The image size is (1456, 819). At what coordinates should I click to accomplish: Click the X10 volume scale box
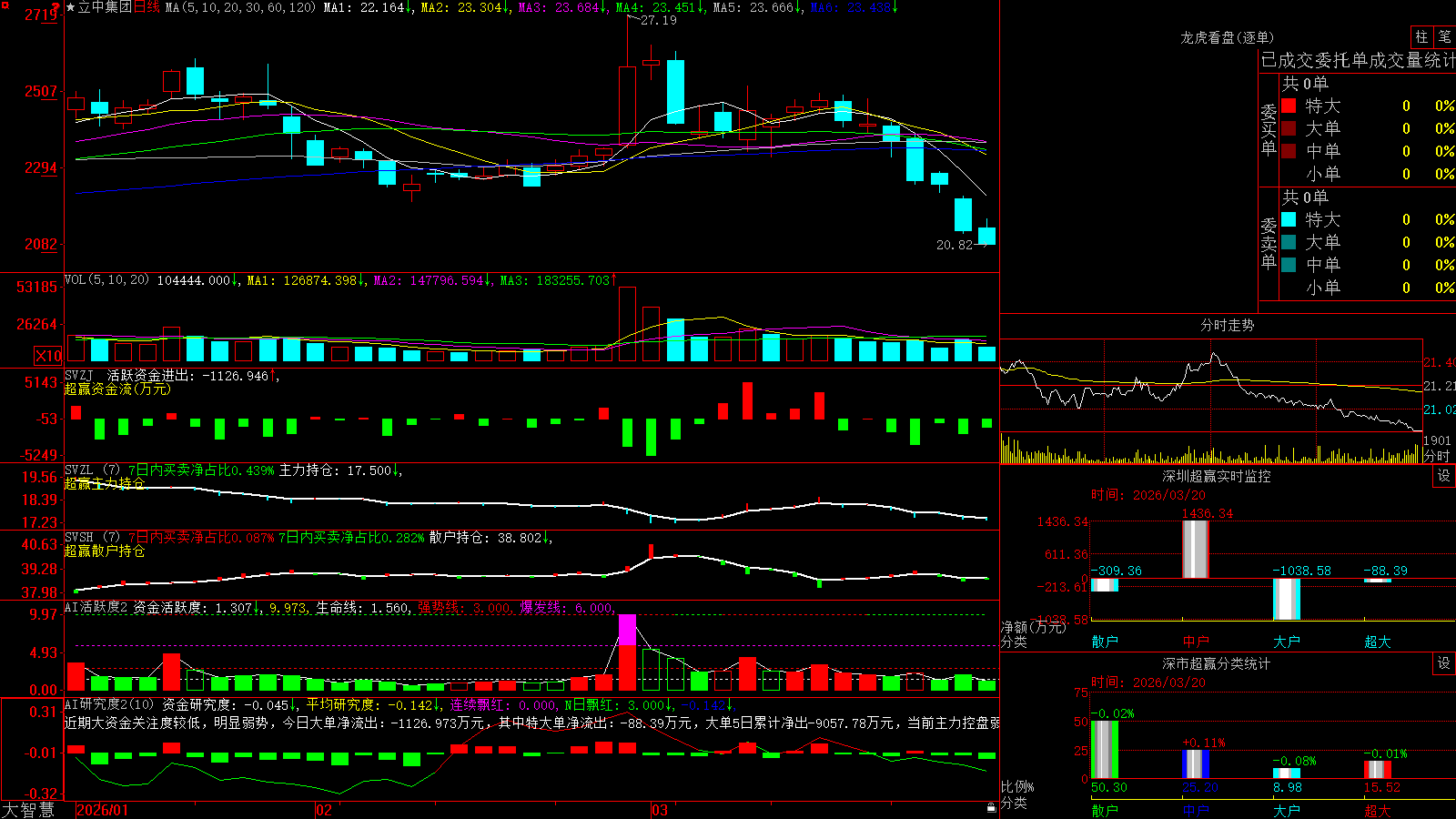(x=48, y=356)
